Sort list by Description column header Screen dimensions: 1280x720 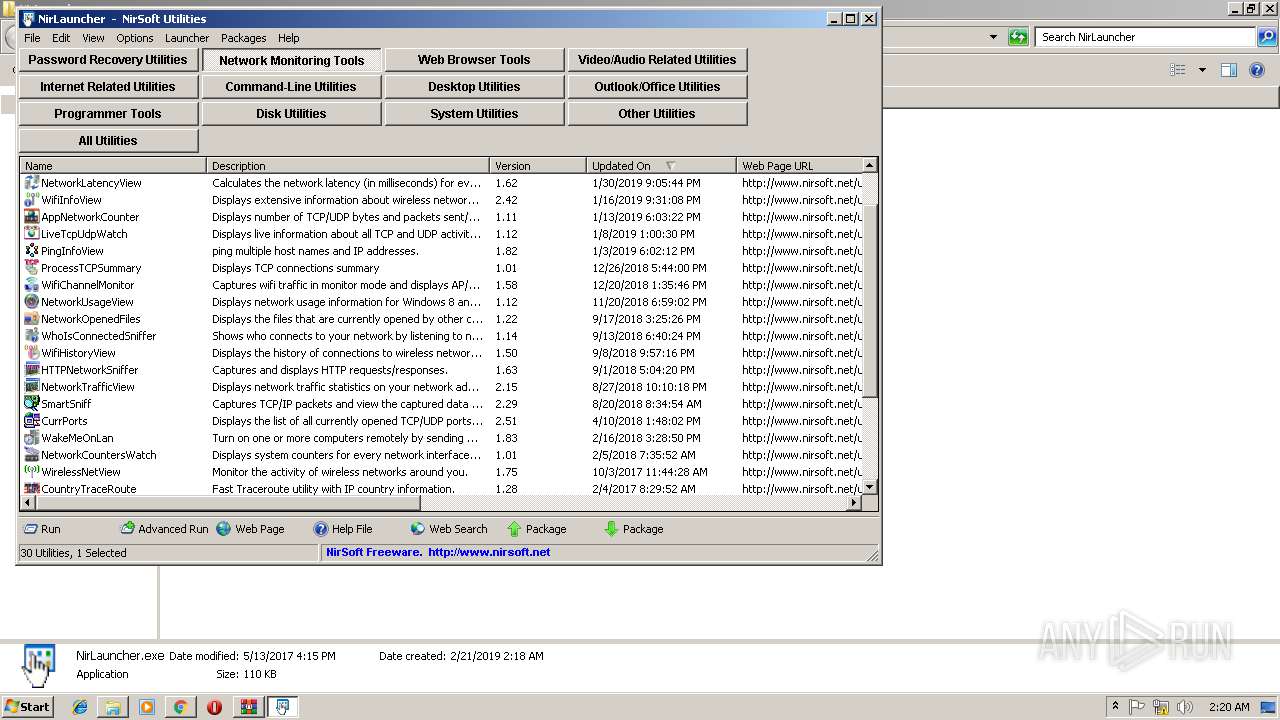(348, 166)
